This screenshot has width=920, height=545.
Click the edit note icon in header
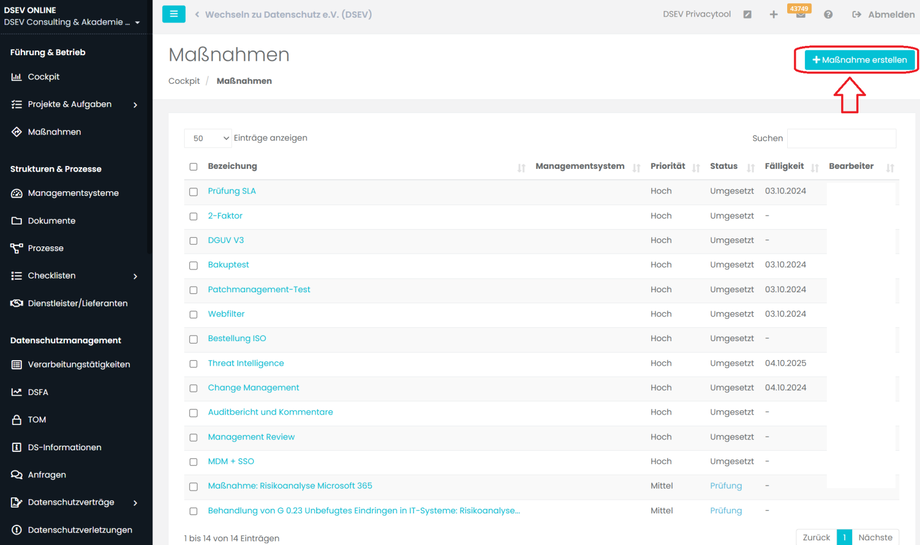click(x=747, y=15)
